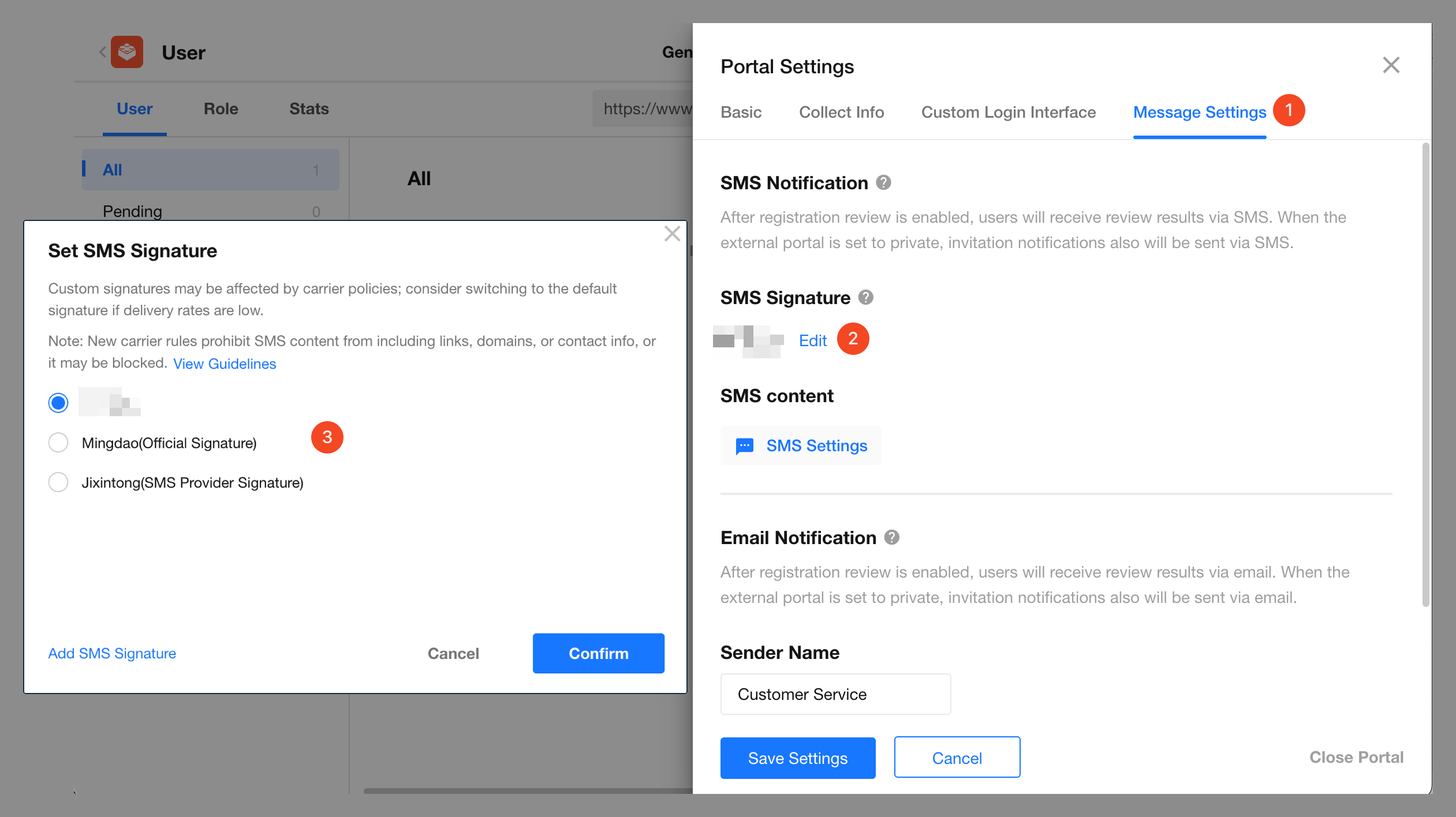Click the back chevron beside User
Viewport: 1456px width, 817px height.
(x=102, y=53)
